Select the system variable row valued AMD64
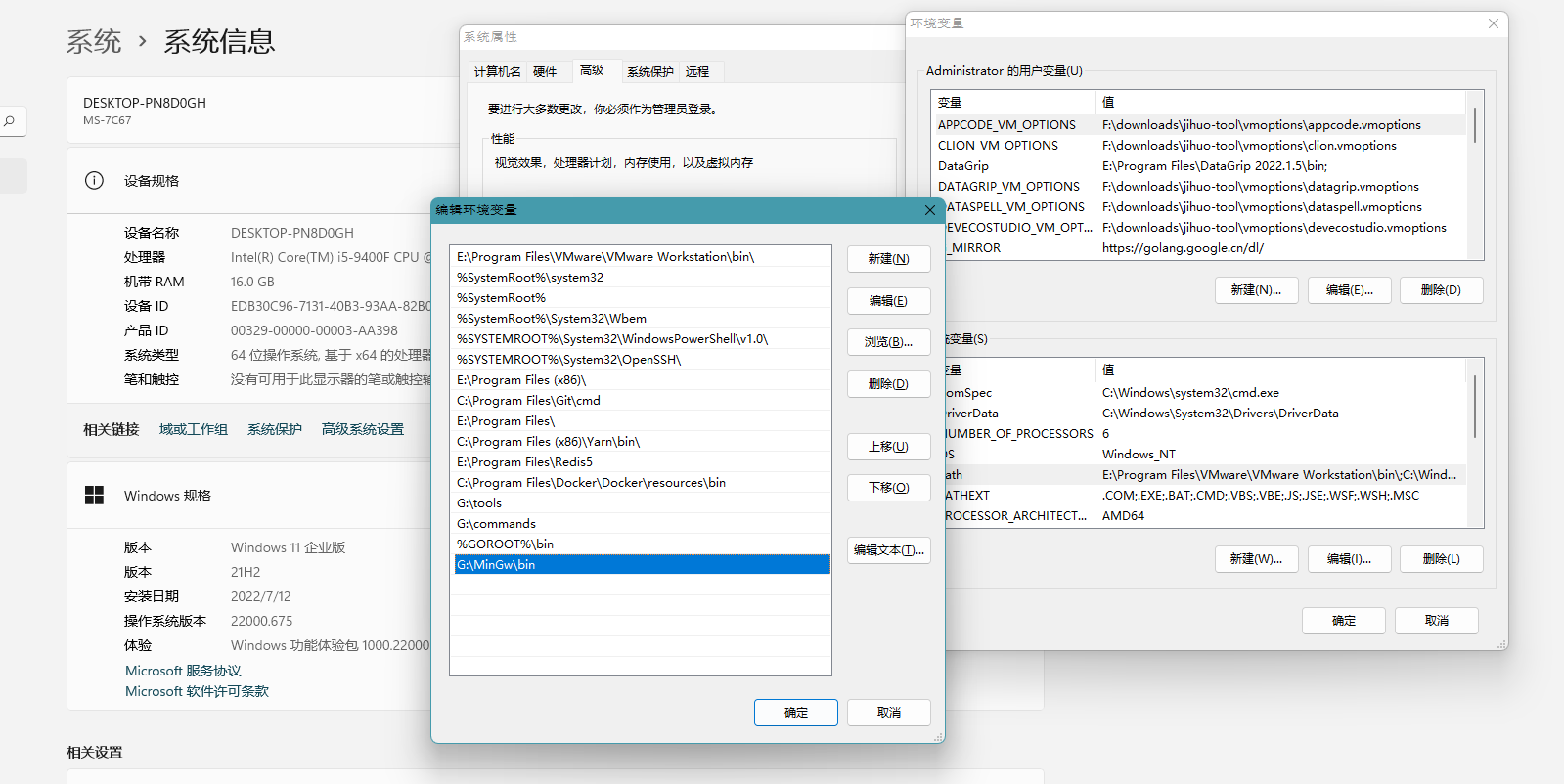Screen dimensions: 1564x784 [x=1205, y=516]
